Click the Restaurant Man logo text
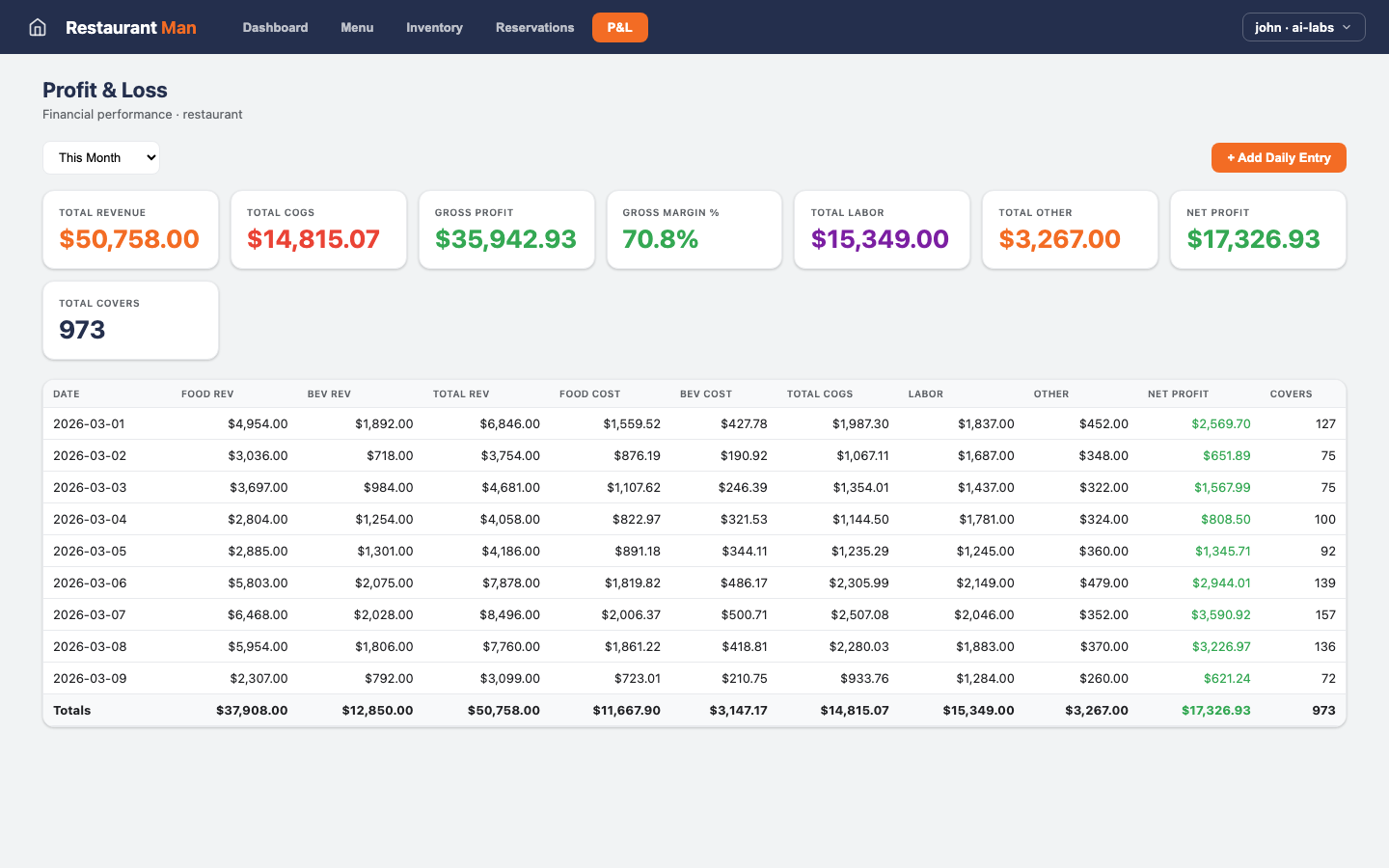The width and height of the screenshot is (1389, 868). pyautogui.click(x=130, y=27)
